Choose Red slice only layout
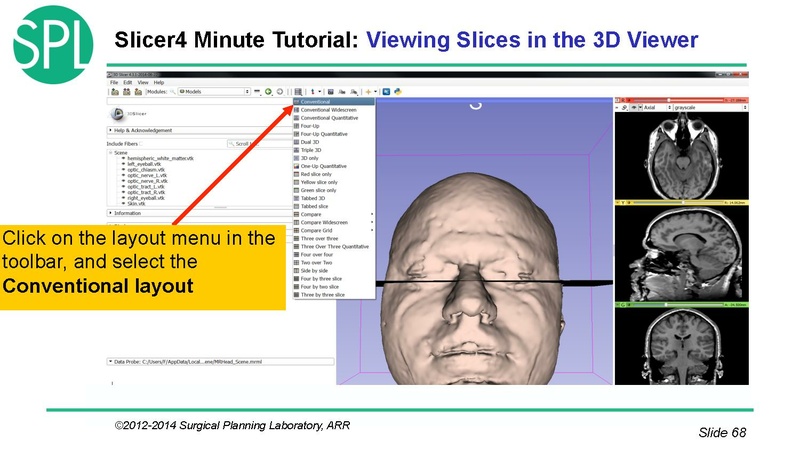 (x=334, y=174)
